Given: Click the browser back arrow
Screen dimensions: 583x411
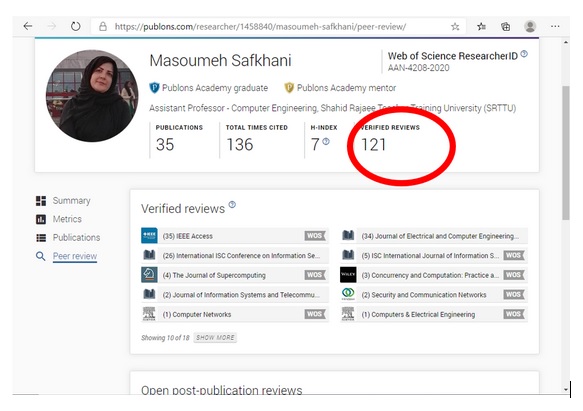Looking at the screenshot, I should (28, 26).
